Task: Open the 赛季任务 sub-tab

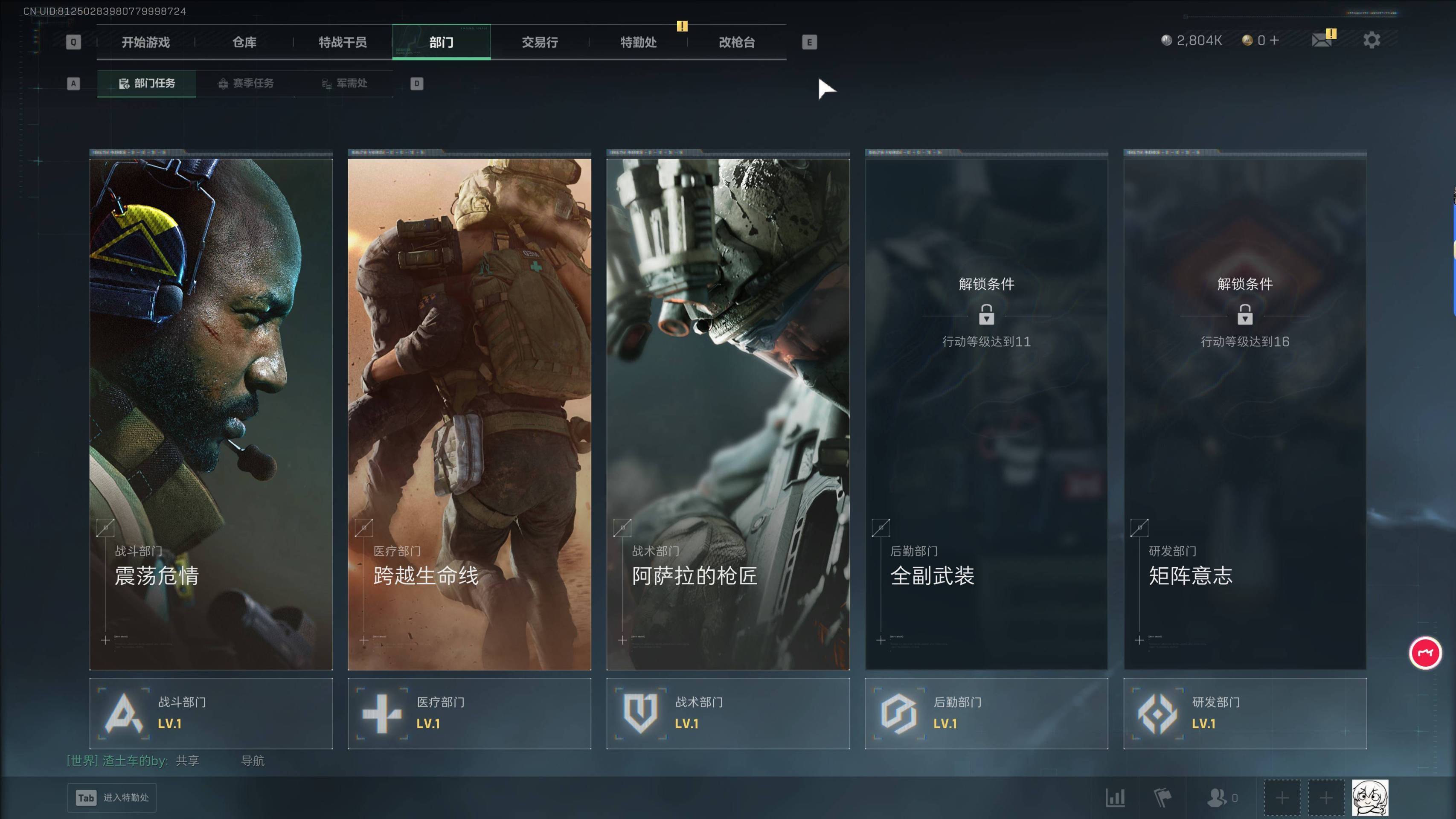Action: [x=246, y=84]
